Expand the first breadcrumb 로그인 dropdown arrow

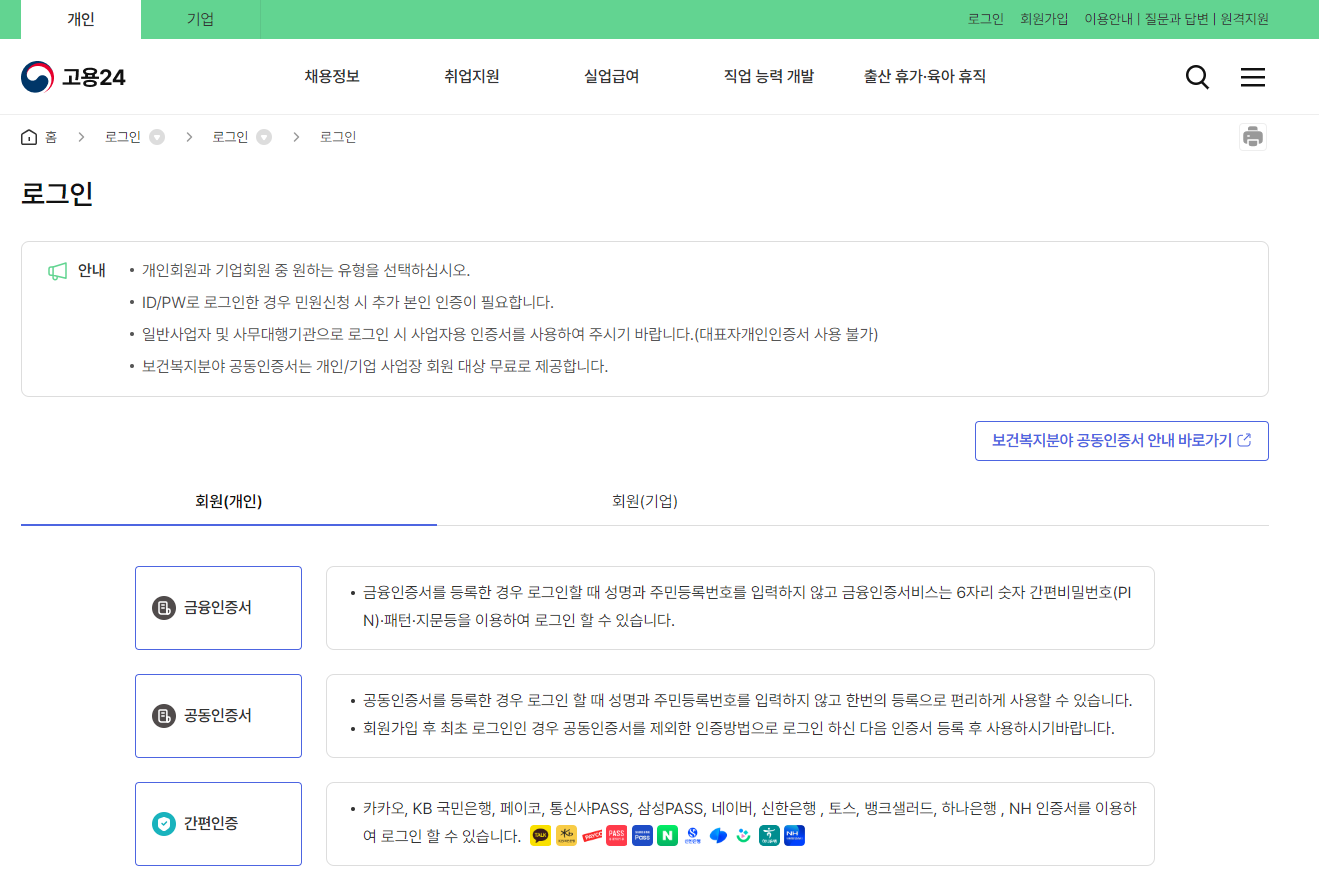(157, 136)
